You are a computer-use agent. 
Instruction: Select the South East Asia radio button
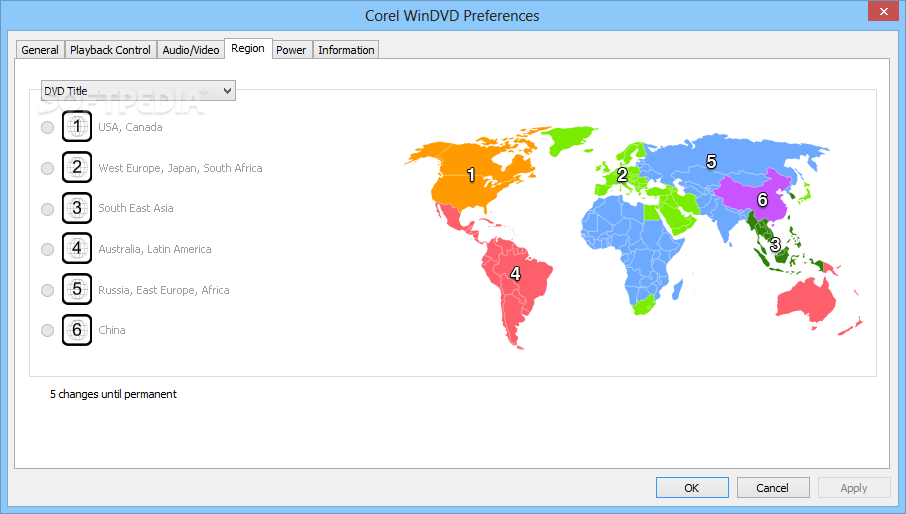coord(47,209)
